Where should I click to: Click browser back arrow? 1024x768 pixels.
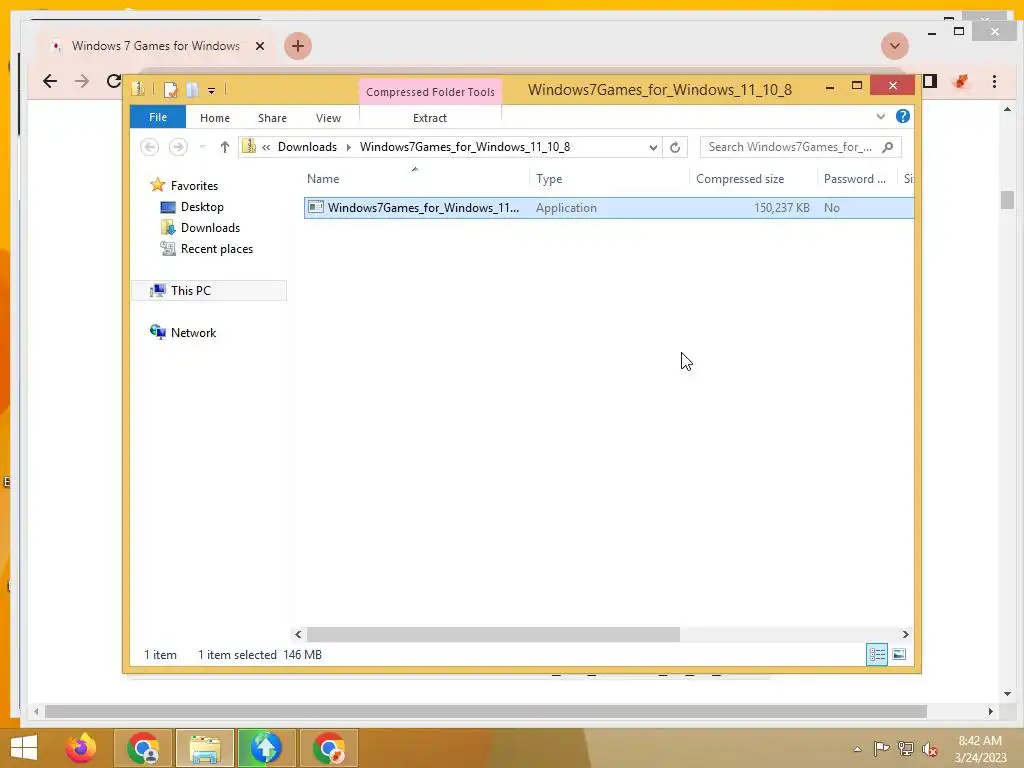[50, 81]
